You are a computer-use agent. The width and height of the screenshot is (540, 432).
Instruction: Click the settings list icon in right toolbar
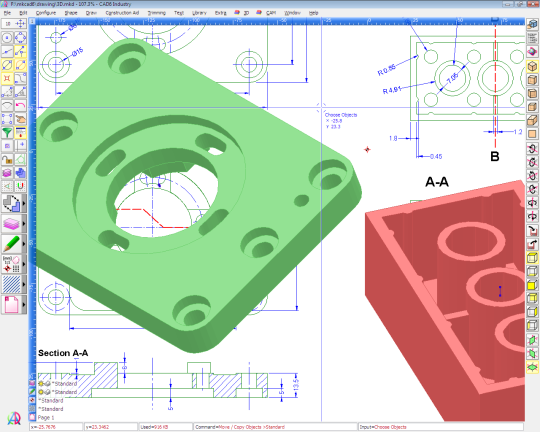[532, 38]
